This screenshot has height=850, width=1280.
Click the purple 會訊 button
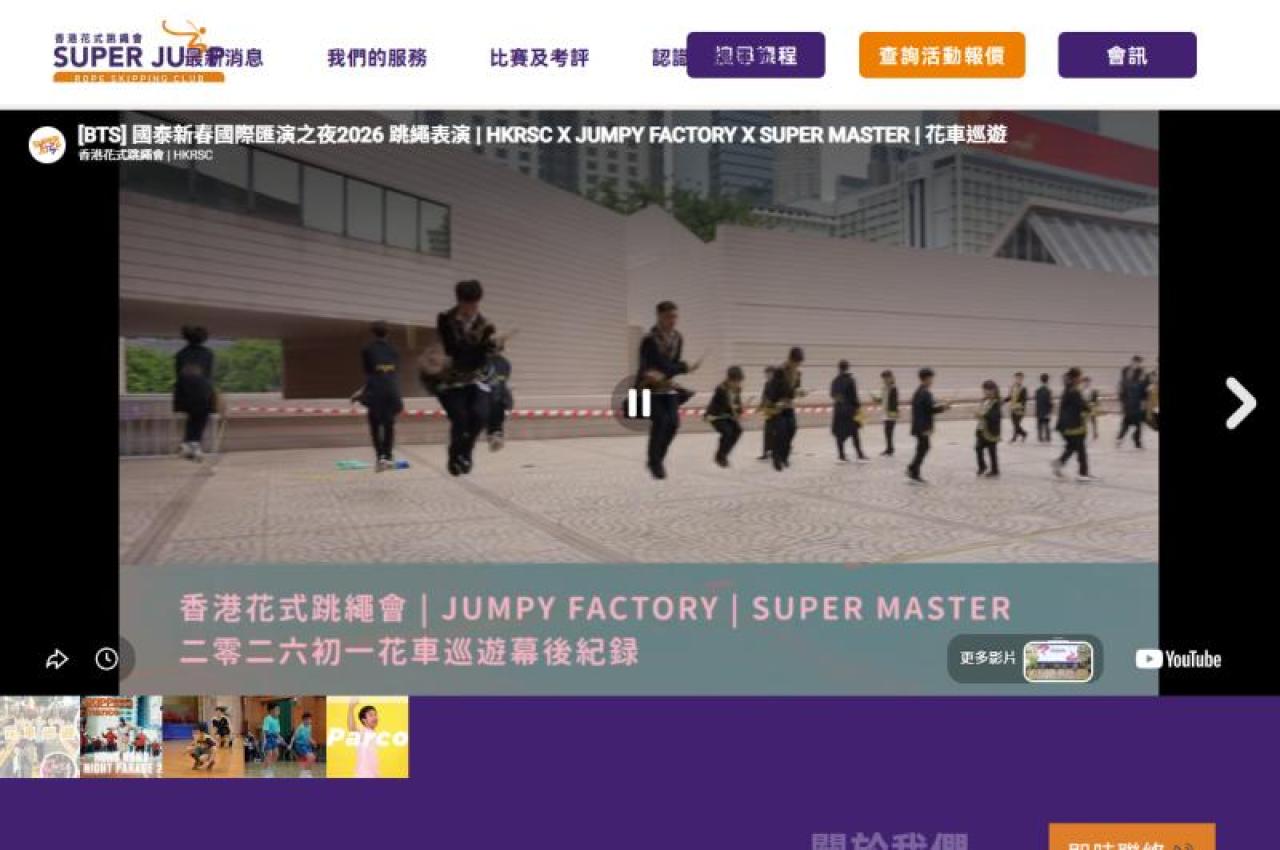tap(1127, 55)
